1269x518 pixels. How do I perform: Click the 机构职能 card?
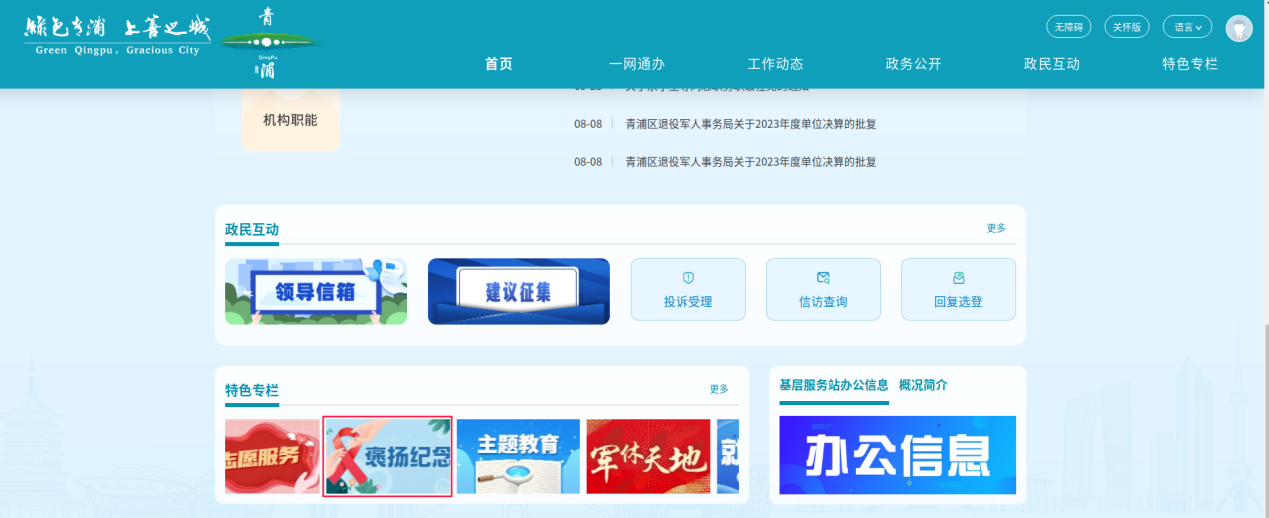point(290,120)
